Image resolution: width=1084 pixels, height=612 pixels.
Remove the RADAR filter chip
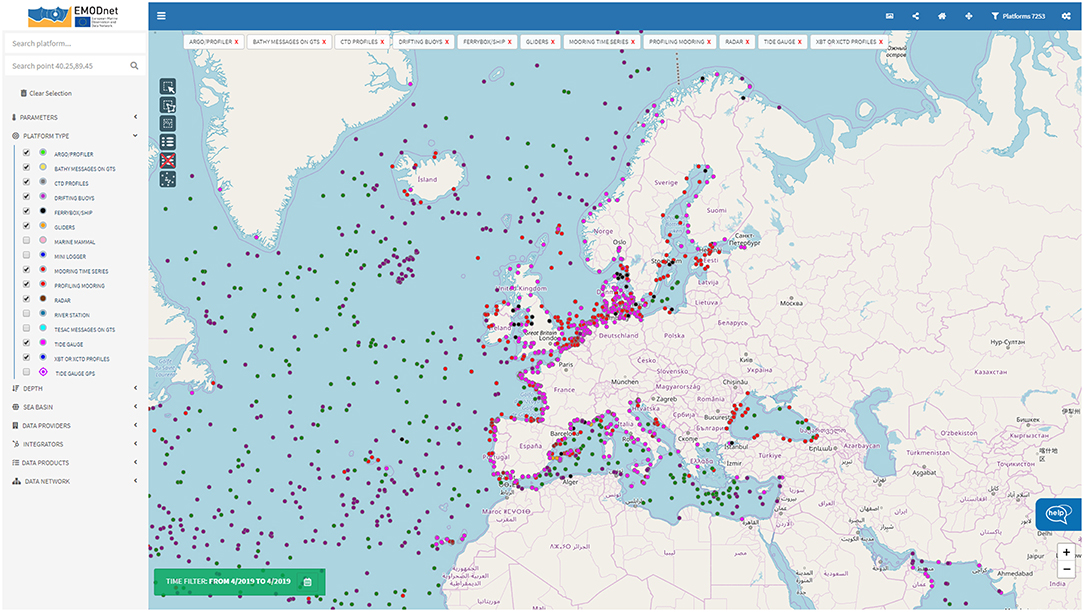tap(747, 42)
